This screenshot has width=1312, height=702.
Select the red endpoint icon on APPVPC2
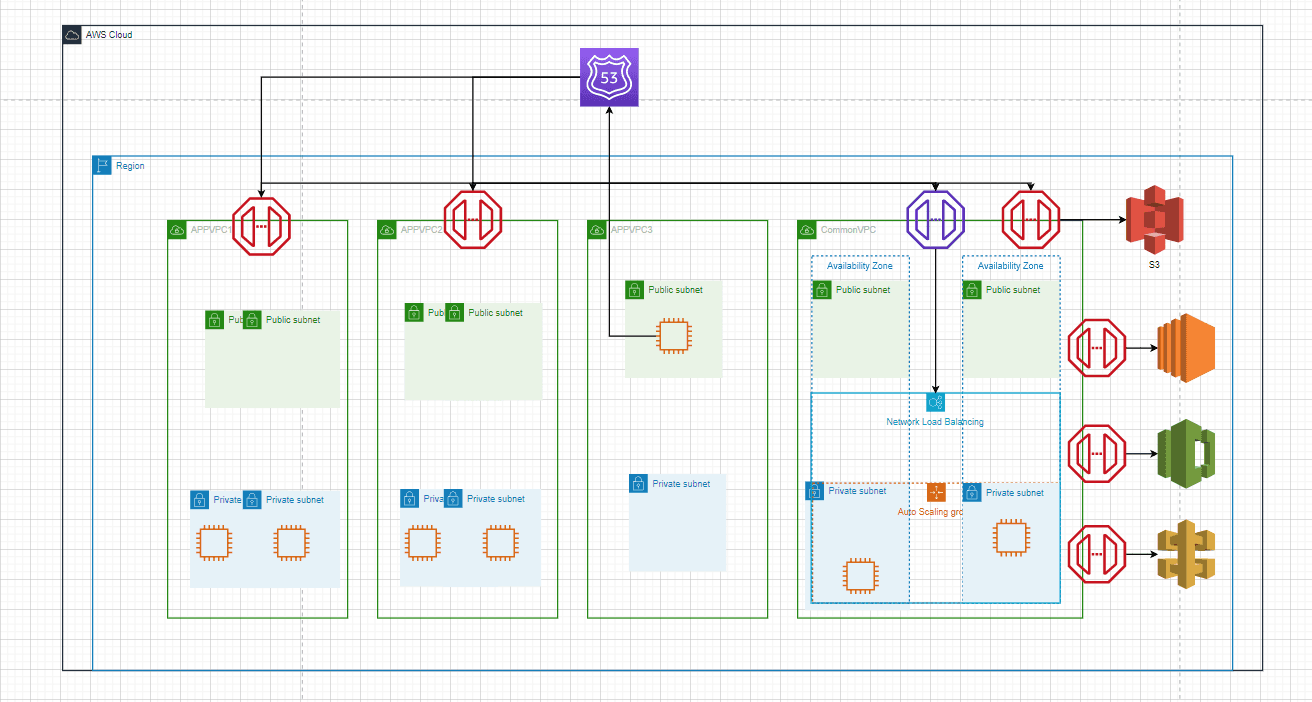tap(472, 220)
